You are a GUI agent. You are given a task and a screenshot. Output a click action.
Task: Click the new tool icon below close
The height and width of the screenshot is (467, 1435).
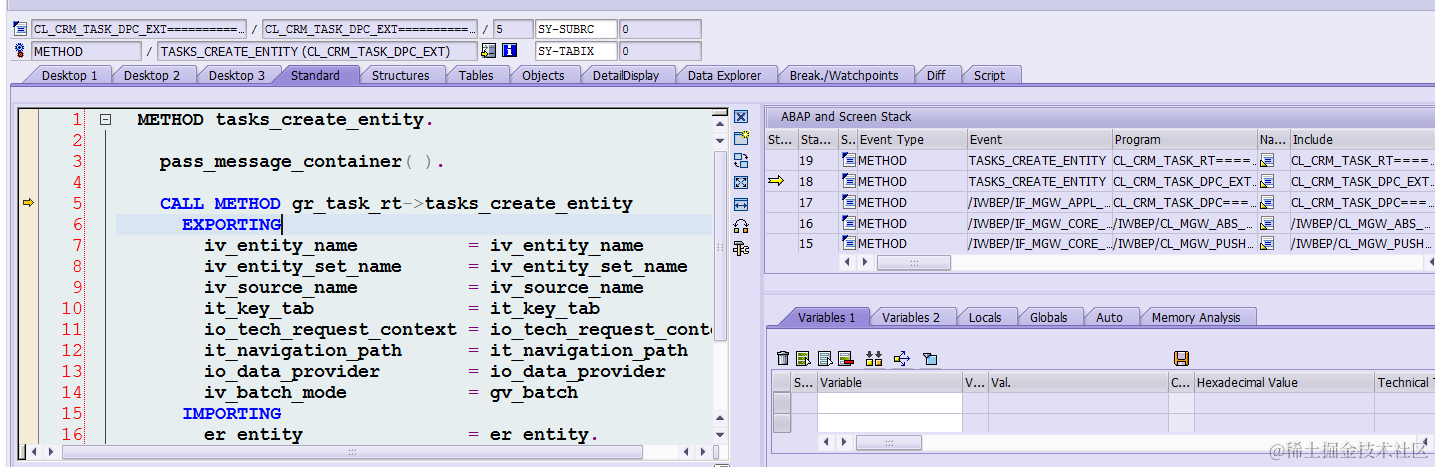pos(741,138)
